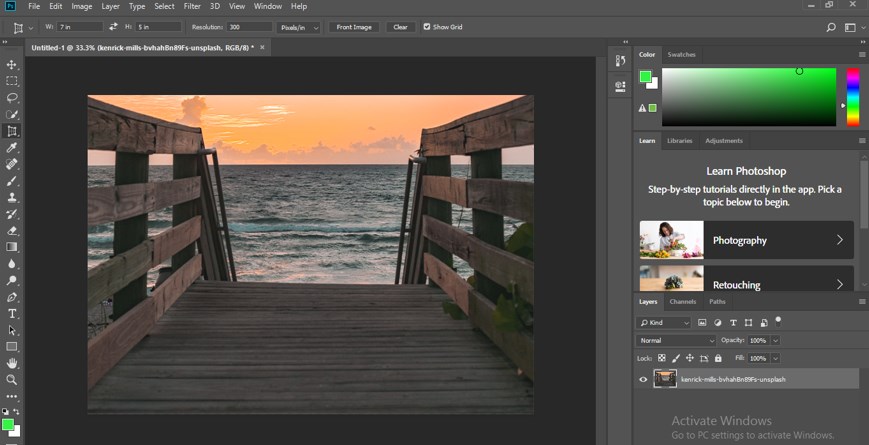Select the Lasso tool

(x=12, y=98)
